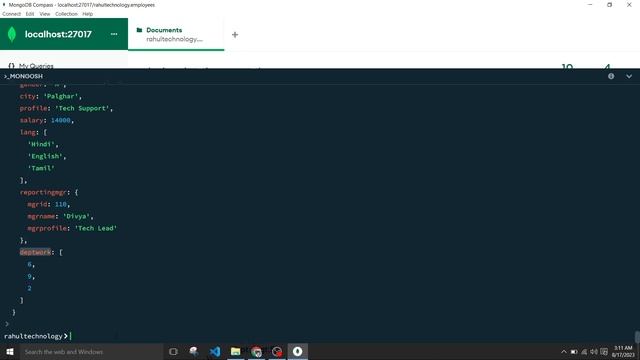This screenshot has width=640, height=360.
Task: Click the network tray icon
Action: point(584,352)
